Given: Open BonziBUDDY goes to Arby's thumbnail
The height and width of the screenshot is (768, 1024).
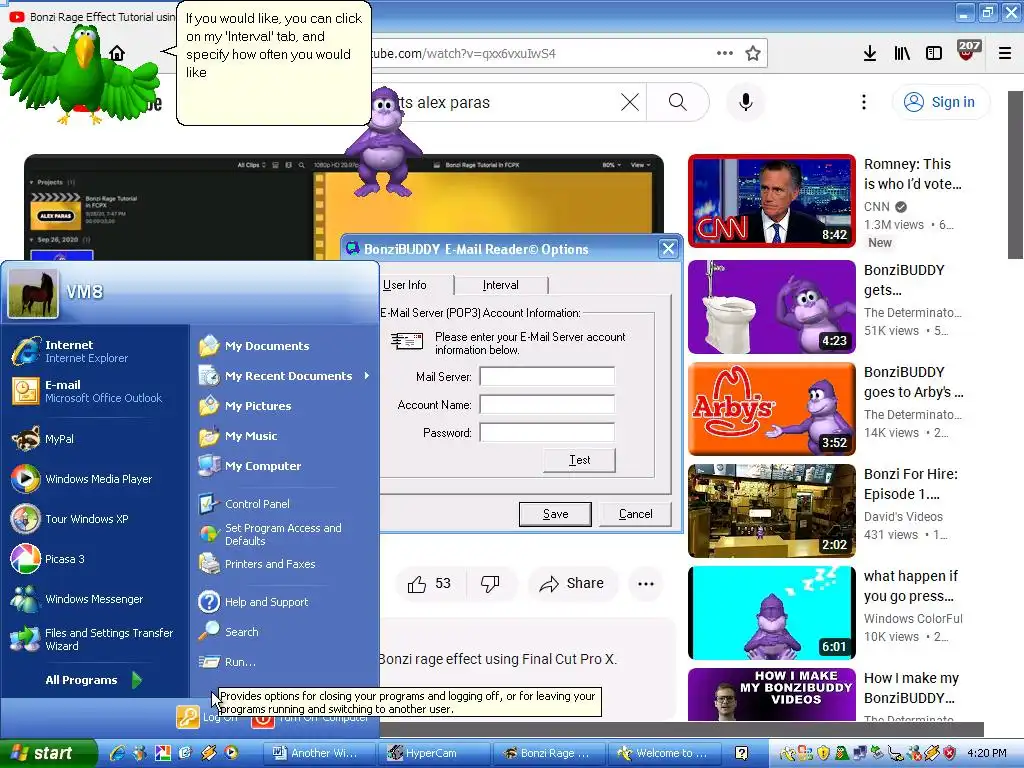Looking at the screenshot, I should [771, 409].
